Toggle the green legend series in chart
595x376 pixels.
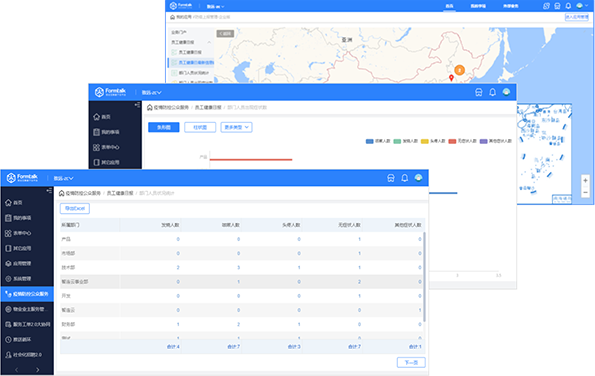coord(406,141)
